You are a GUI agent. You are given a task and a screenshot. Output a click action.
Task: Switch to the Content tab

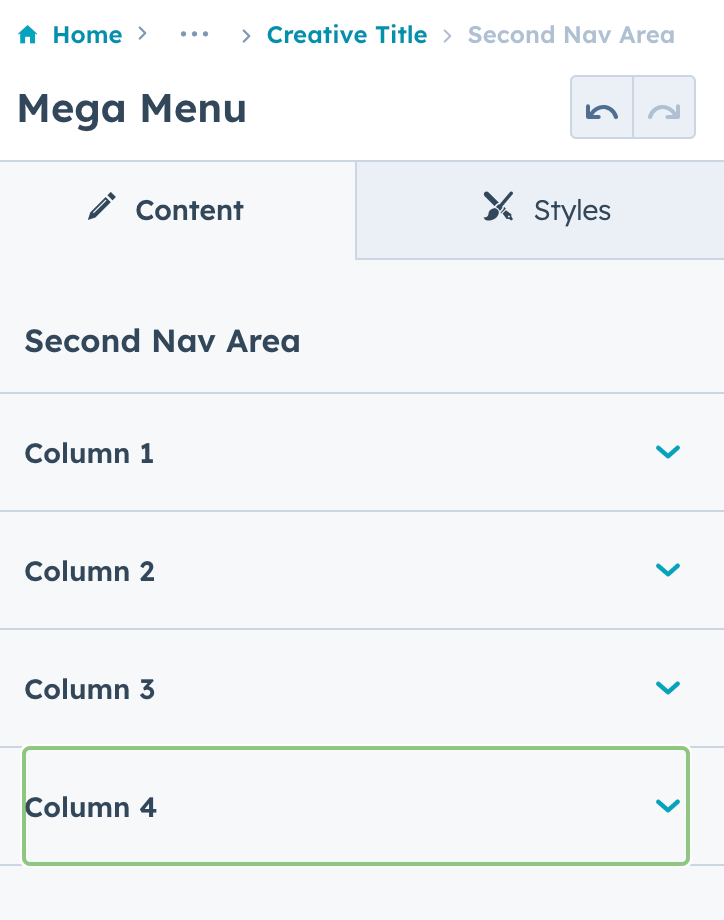(x=178, y=210)
